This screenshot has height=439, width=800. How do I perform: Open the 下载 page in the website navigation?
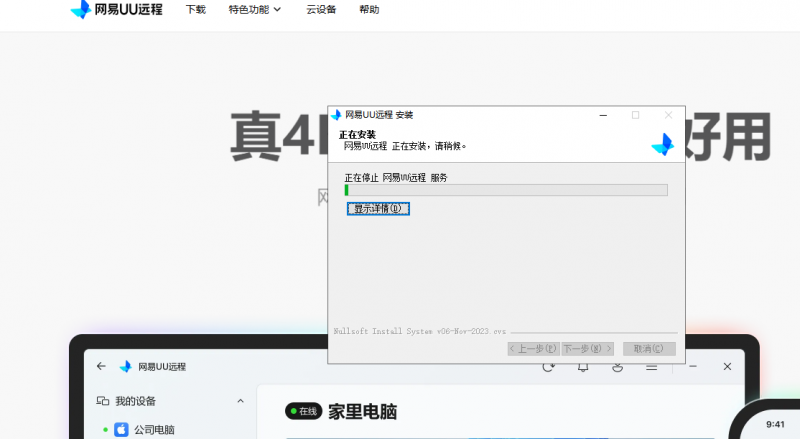point(195,10)
